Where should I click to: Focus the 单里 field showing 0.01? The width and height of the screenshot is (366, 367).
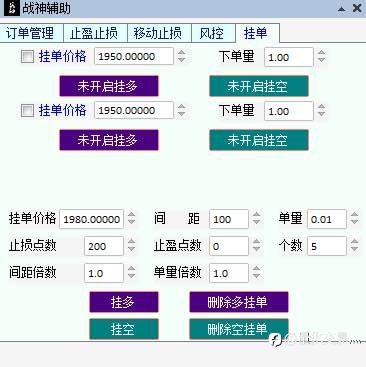[x=327, y=219]
